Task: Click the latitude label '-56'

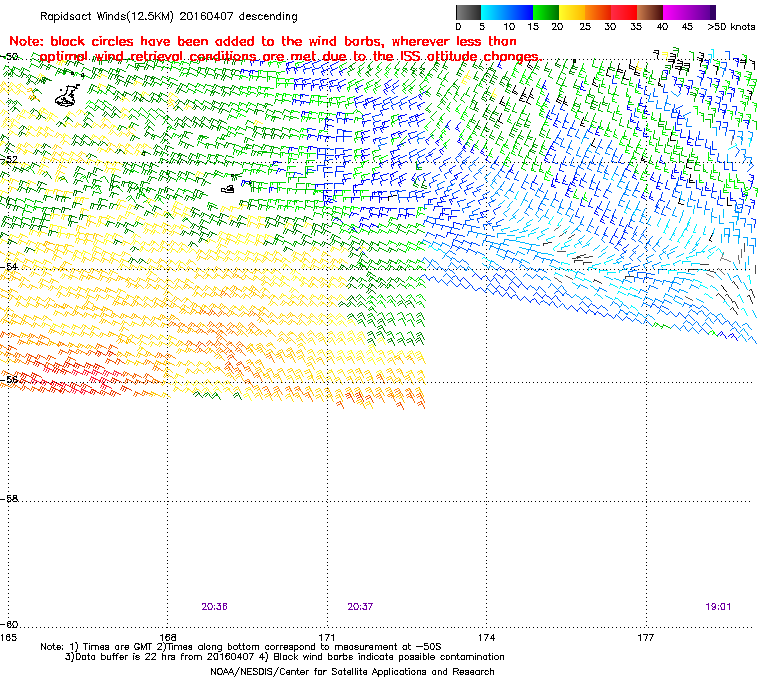Action: coord(9,379)
